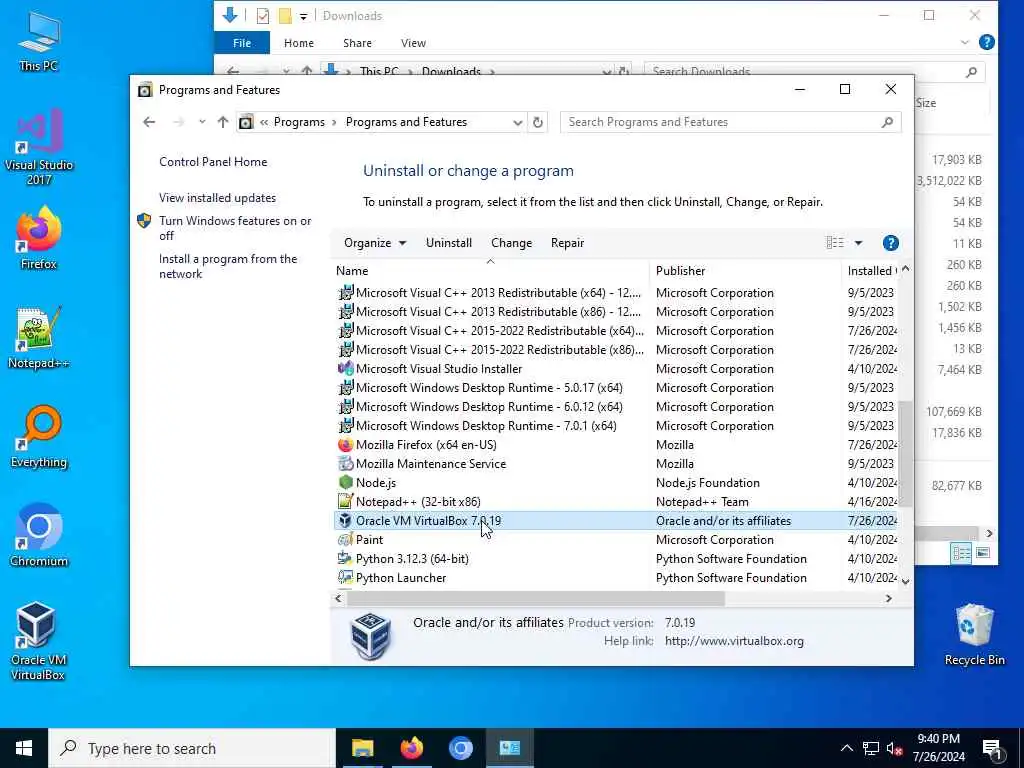This screenshot has width=1024, height=768.
Task: Click the view layout icon in toolbar
Action: (x=835, y=243)
